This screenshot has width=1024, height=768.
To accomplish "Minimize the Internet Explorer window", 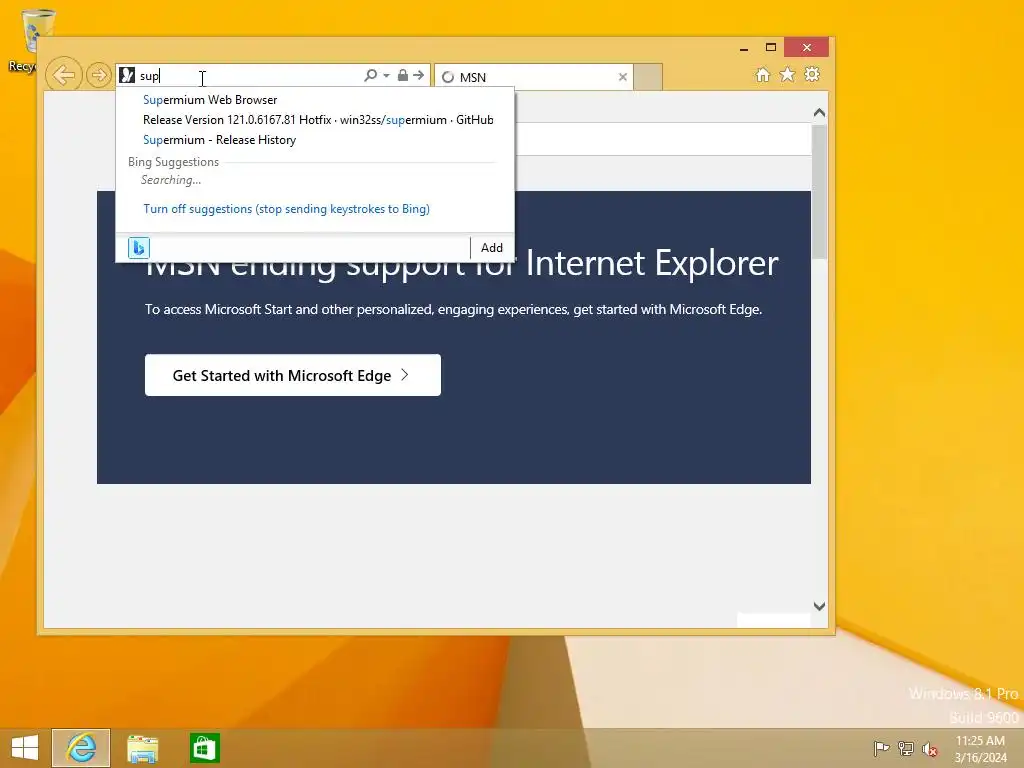I will 744,48.
